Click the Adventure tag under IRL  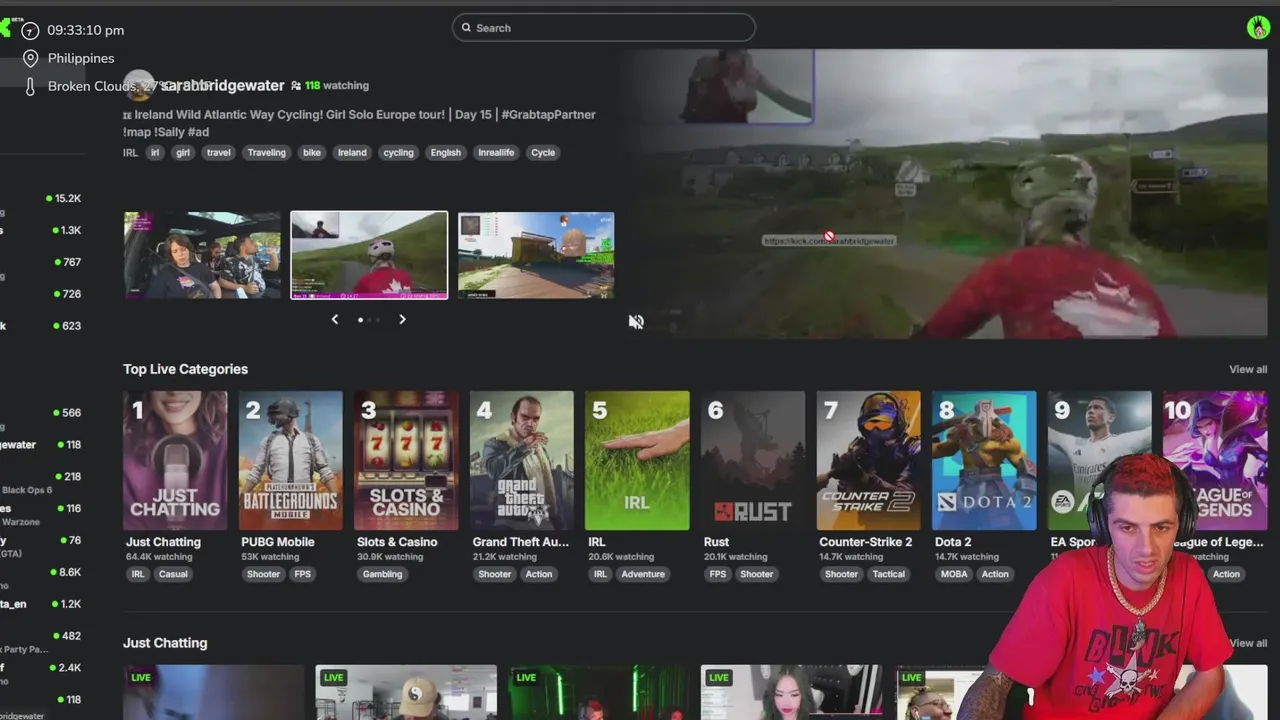(643, 574)
